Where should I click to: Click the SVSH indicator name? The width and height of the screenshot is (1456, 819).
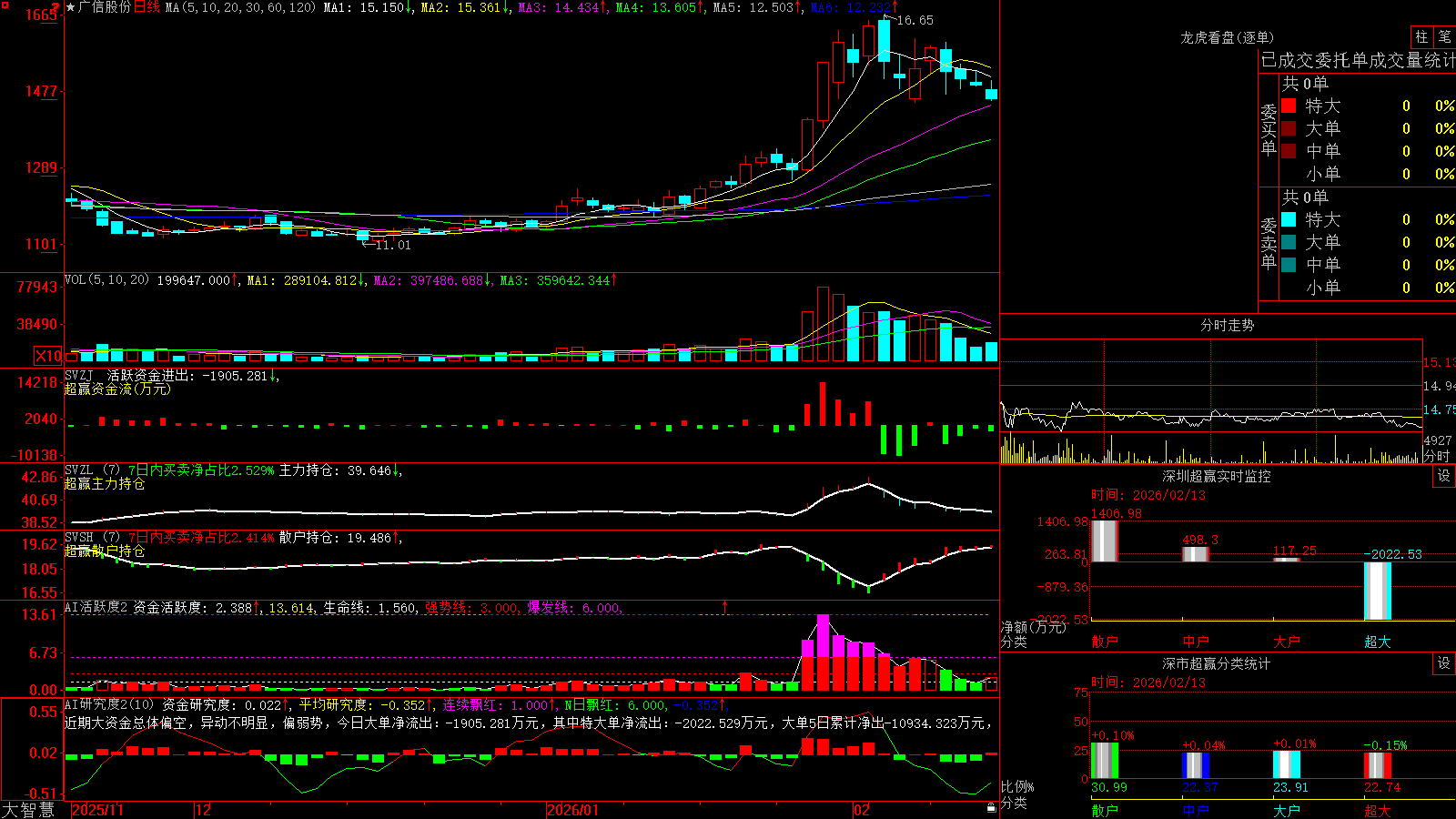click(x=78, y=537)
